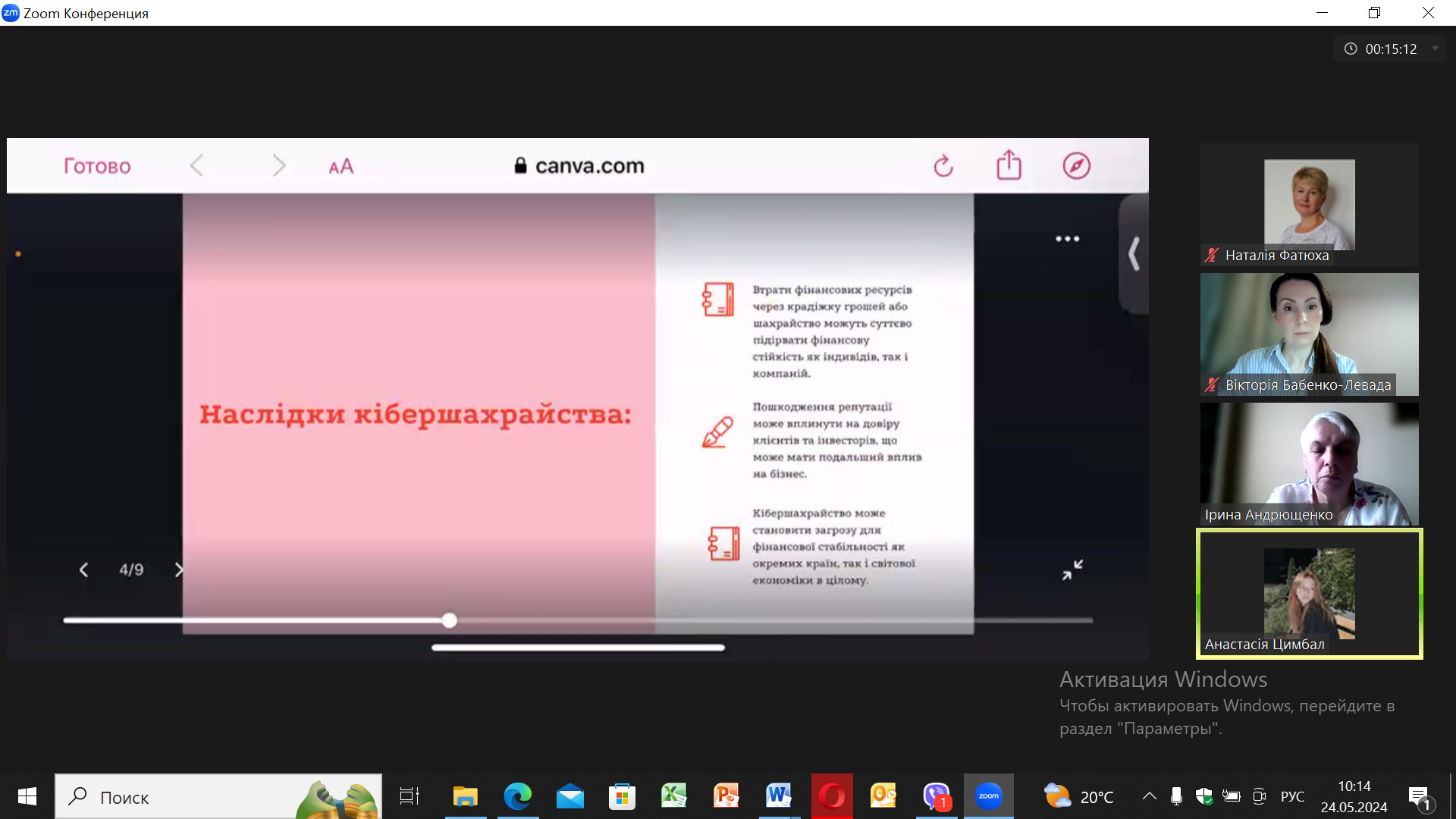
Task: Open Viber from the taskbar
Action: tap(936, 796)
